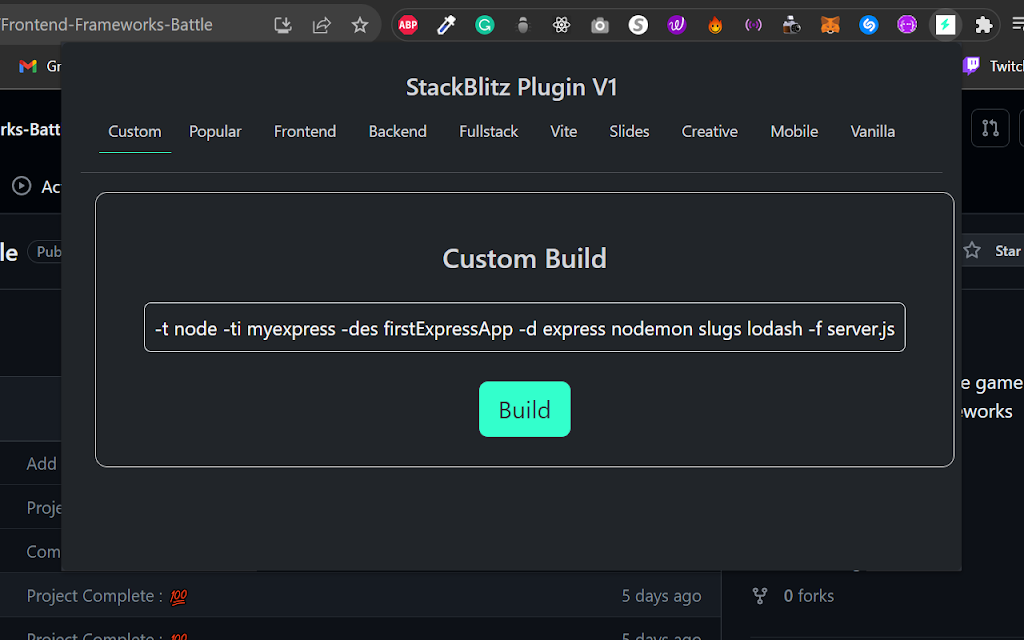Click the install app icon in address bar
Image resolution: width=1024 pixels, height=640 pixels.
click(x=283, y=25)
